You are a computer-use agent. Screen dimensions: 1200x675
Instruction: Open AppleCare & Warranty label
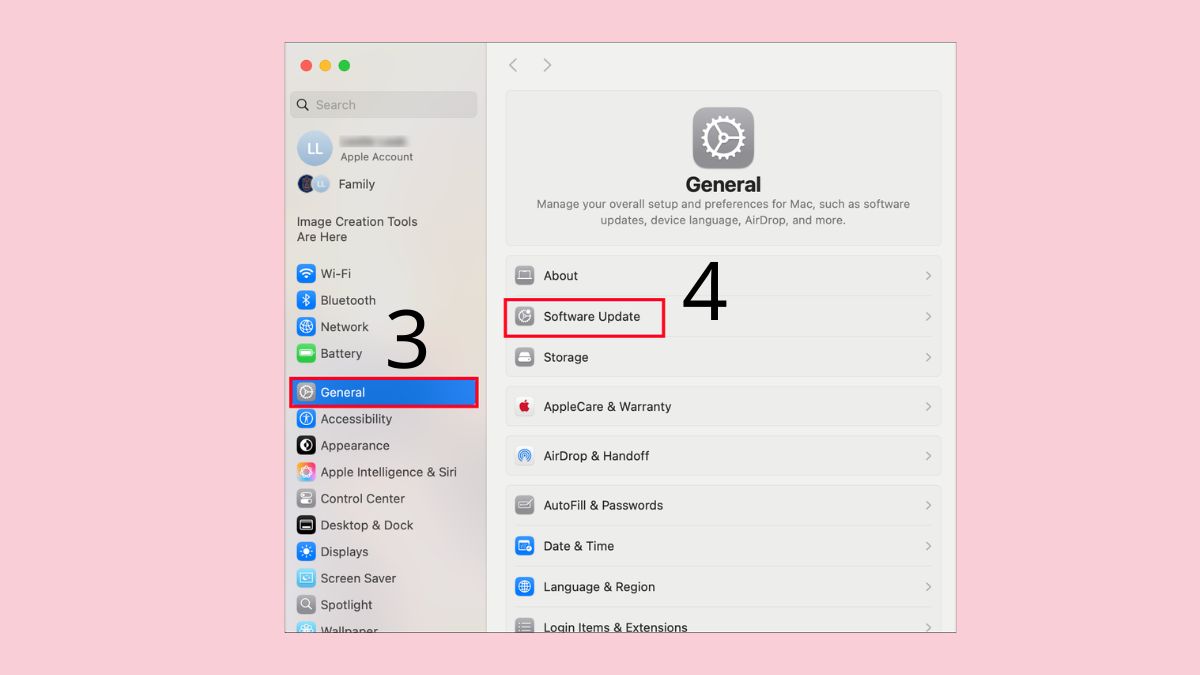(607, 406)
